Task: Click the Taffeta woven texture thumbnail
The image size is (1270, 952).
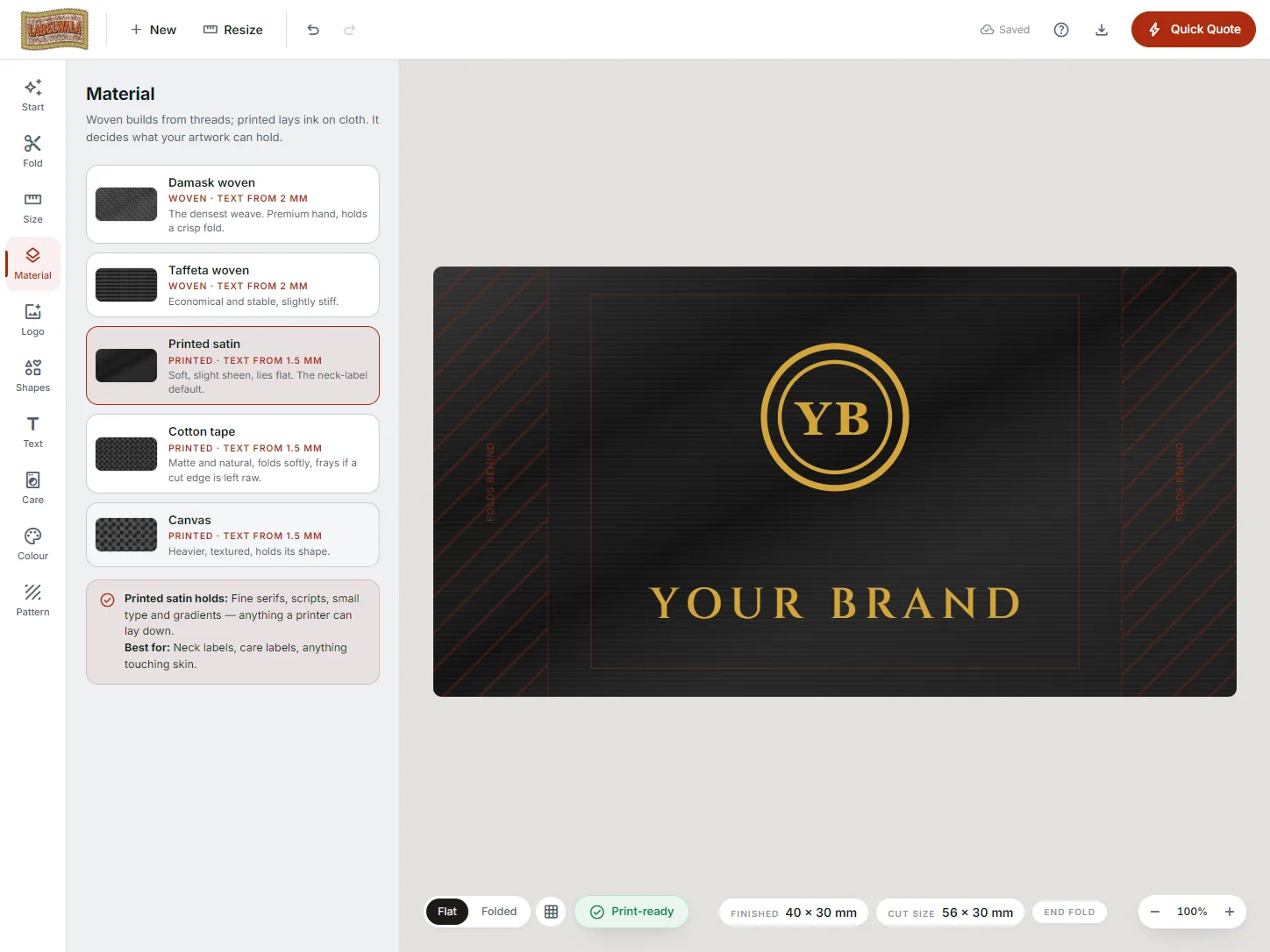Action: pos(126,285)
